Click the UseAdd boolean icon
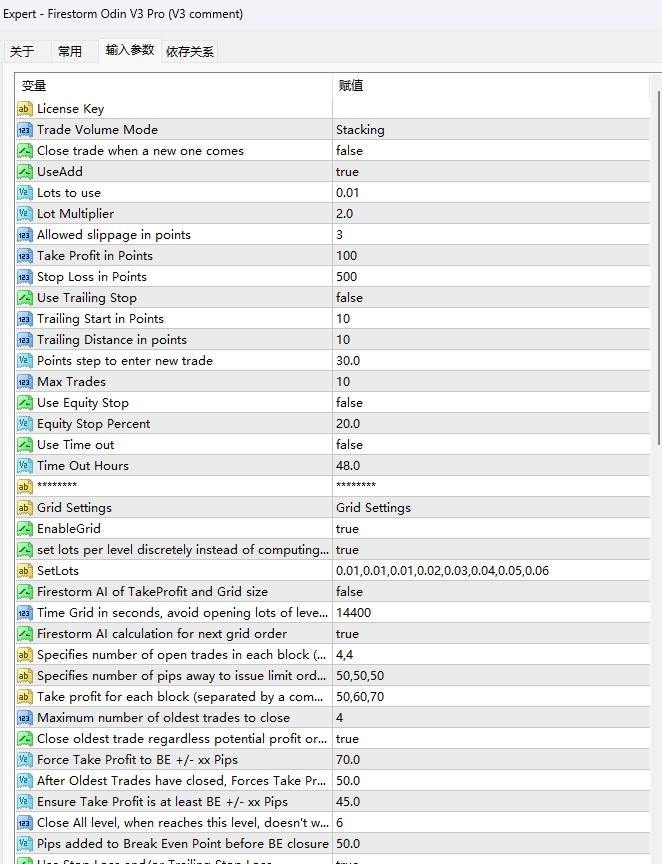Screen dimensions: 662x864 point(24,172)
